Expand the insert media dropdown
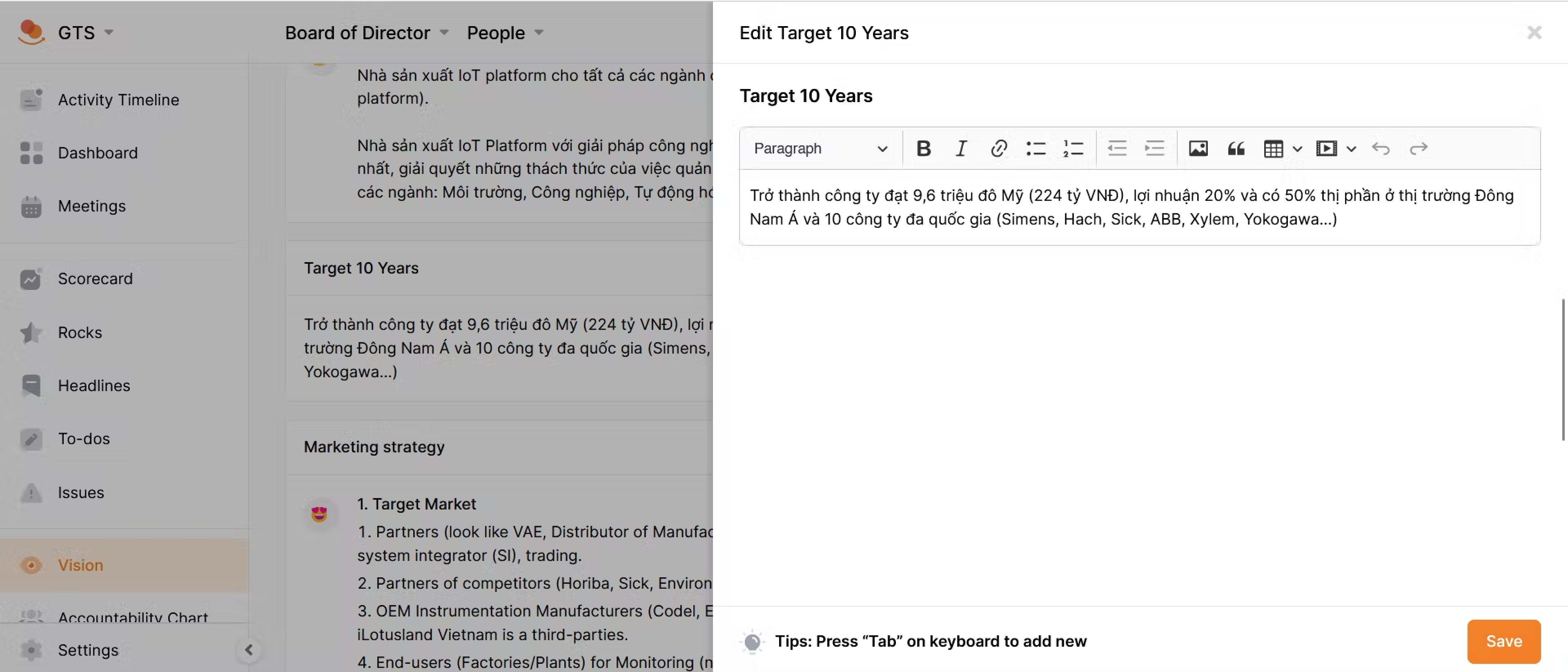The height and width of the screenshot is (672, 1568). tap(1351, 149)
